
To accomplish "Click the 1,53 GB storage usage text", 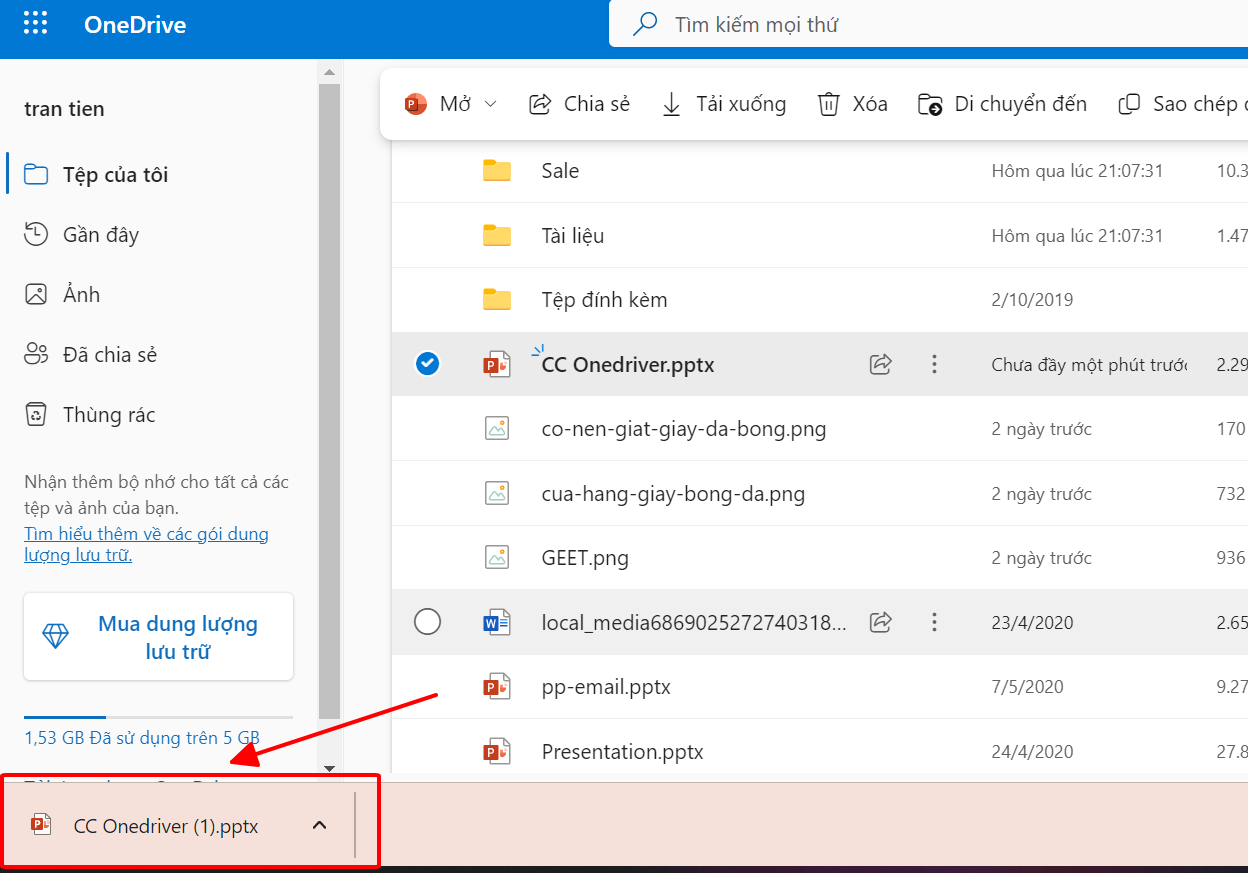I will pyautogui.click(x=142, y=738).
